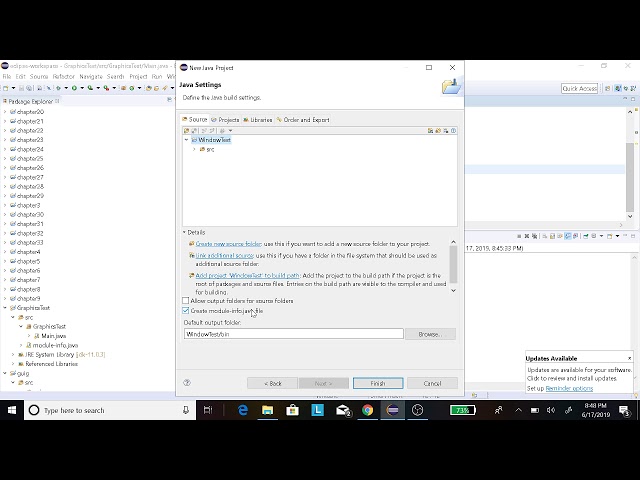640x480 pixels.
Task: Click the Coverage run icon in Eclipse toolbar
Action: pyautogui.click(x=90, y=88)
